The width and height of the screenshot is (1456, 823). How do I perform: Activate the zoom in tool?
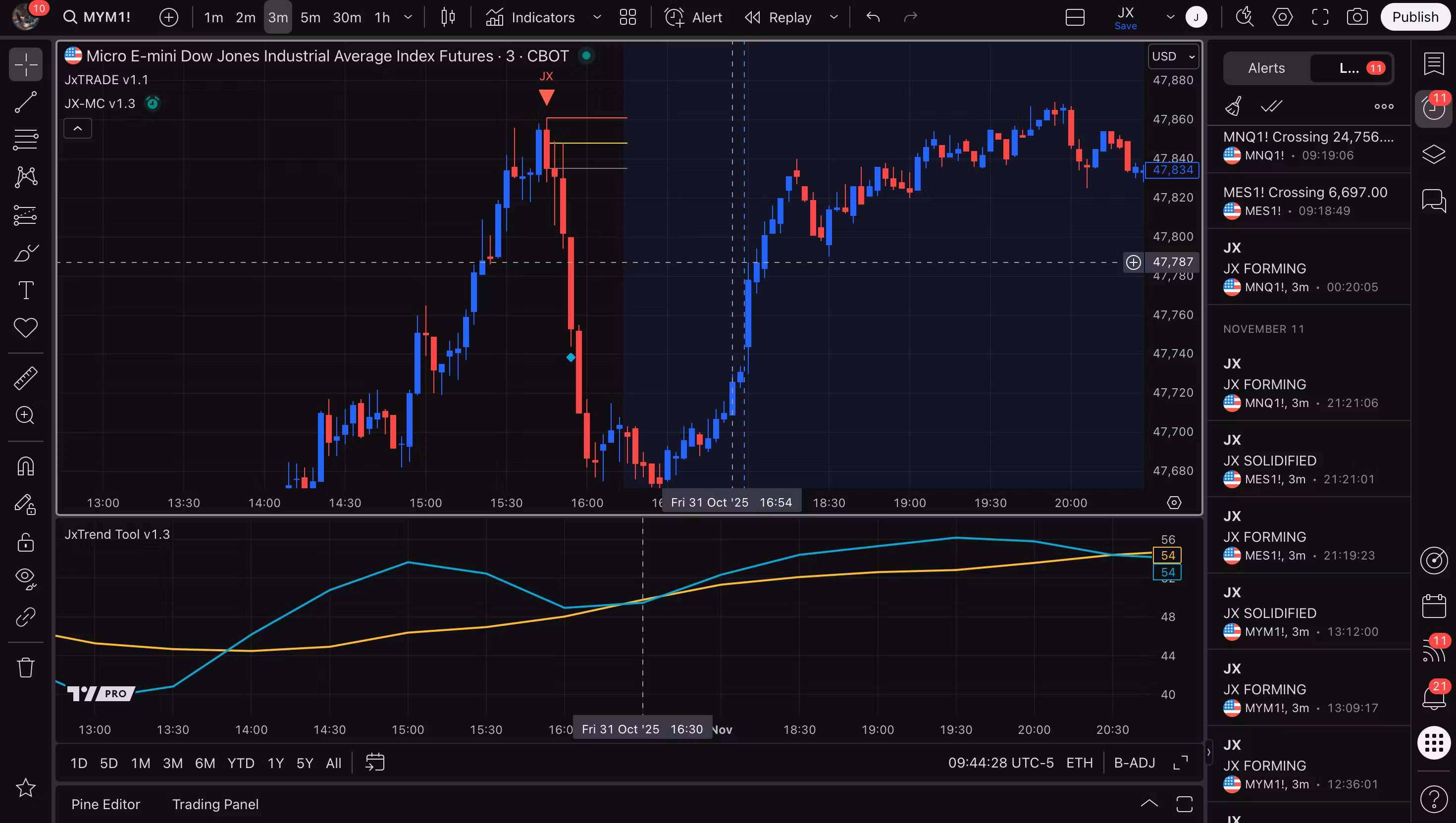pyautogui.click(x=25, y=415)
